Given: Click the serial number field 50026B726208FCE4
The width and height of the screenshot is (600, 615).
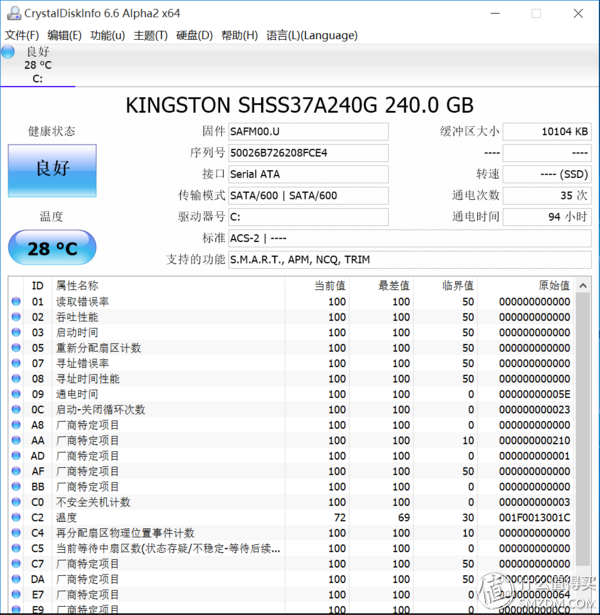Looking at the screenshot, I should point(308,153).
